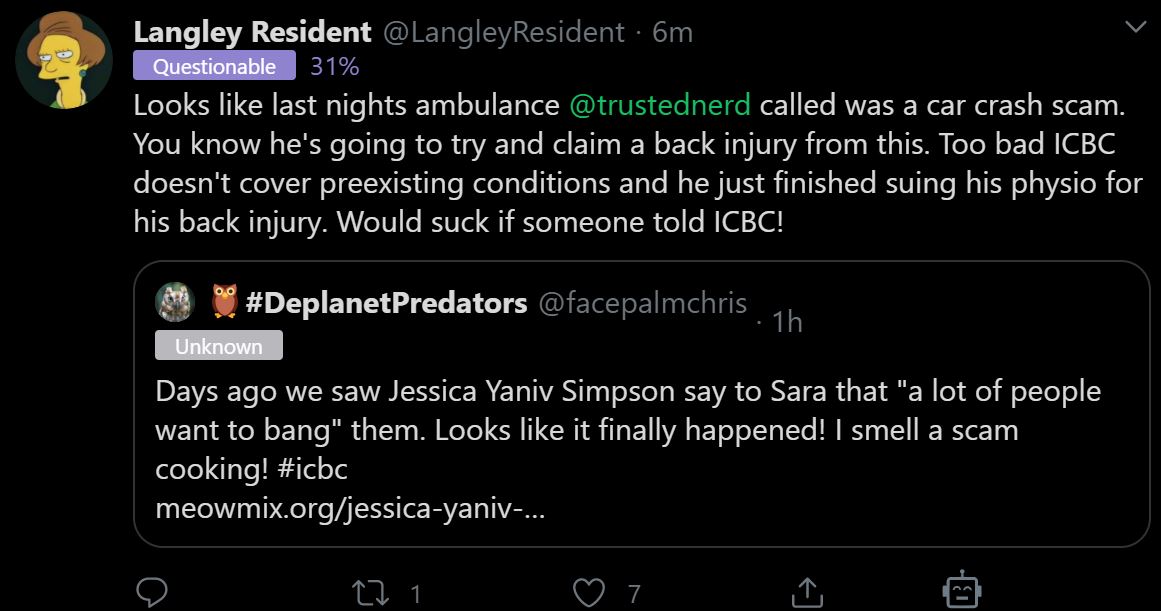Open Langley Resident display name
Viewport: 1161px width, 611px height.
click(x=252, y=32)
